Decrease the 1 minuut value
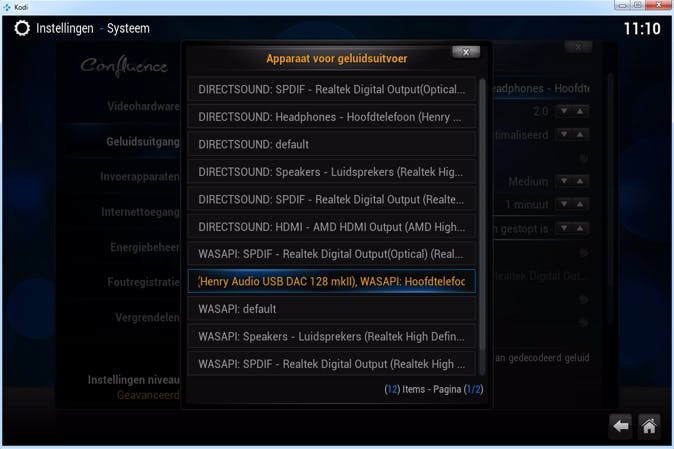Viewport: 674px width, 449px height. point(564,204)
